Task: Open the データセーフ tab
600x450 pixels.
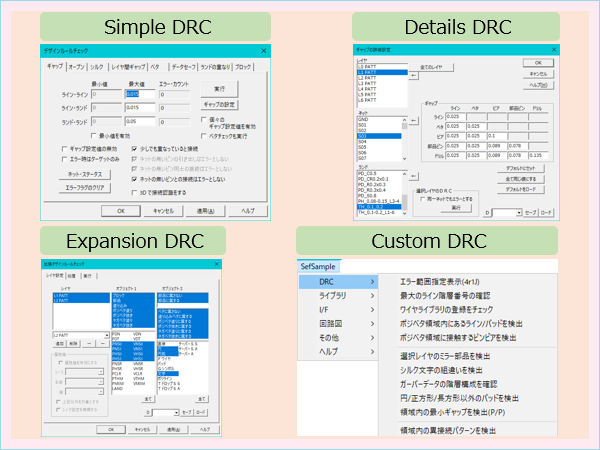Action: [x=181, y=66]
